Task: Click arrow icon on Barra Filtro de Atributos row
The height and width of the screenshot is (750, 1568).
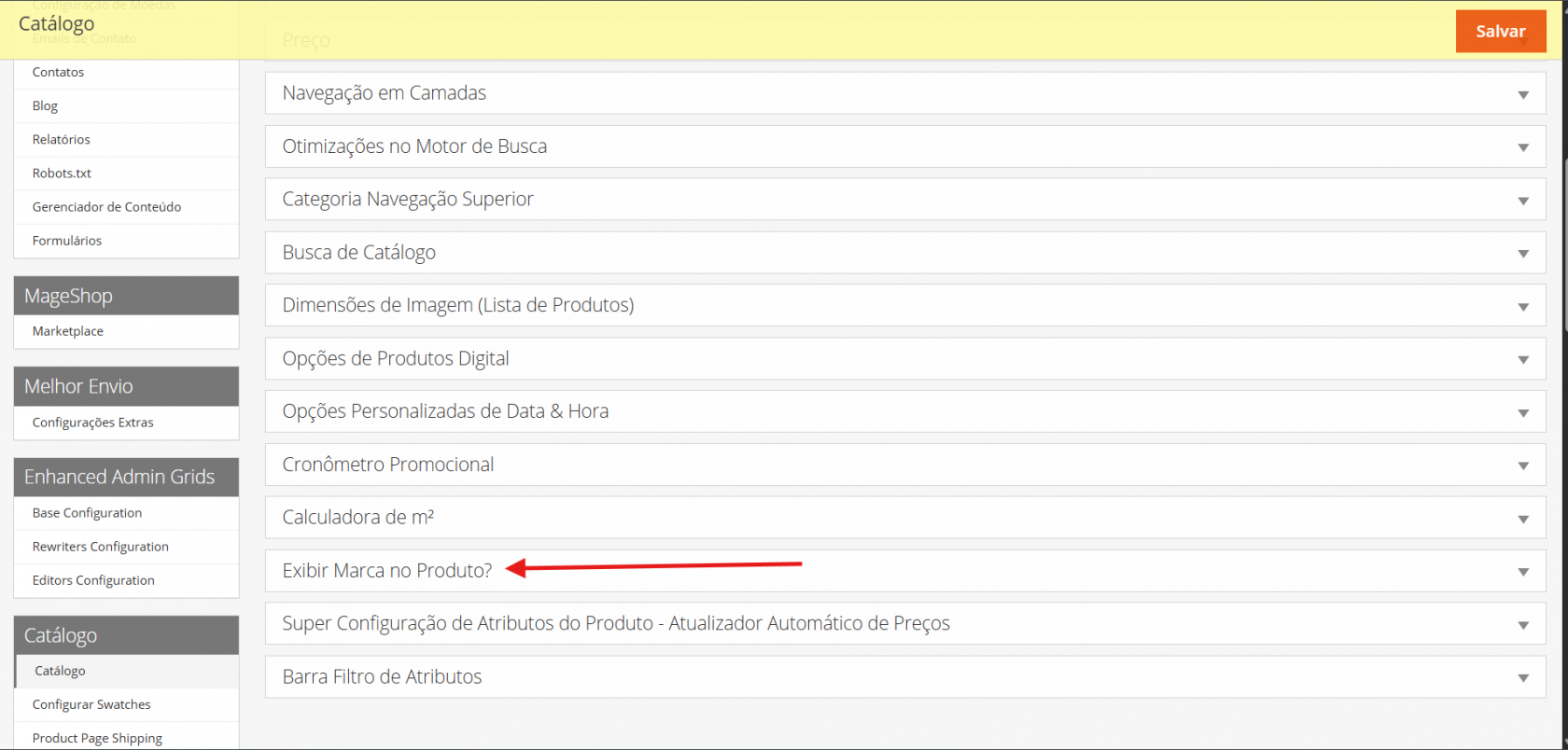Action: click(x=1522, y=678)
